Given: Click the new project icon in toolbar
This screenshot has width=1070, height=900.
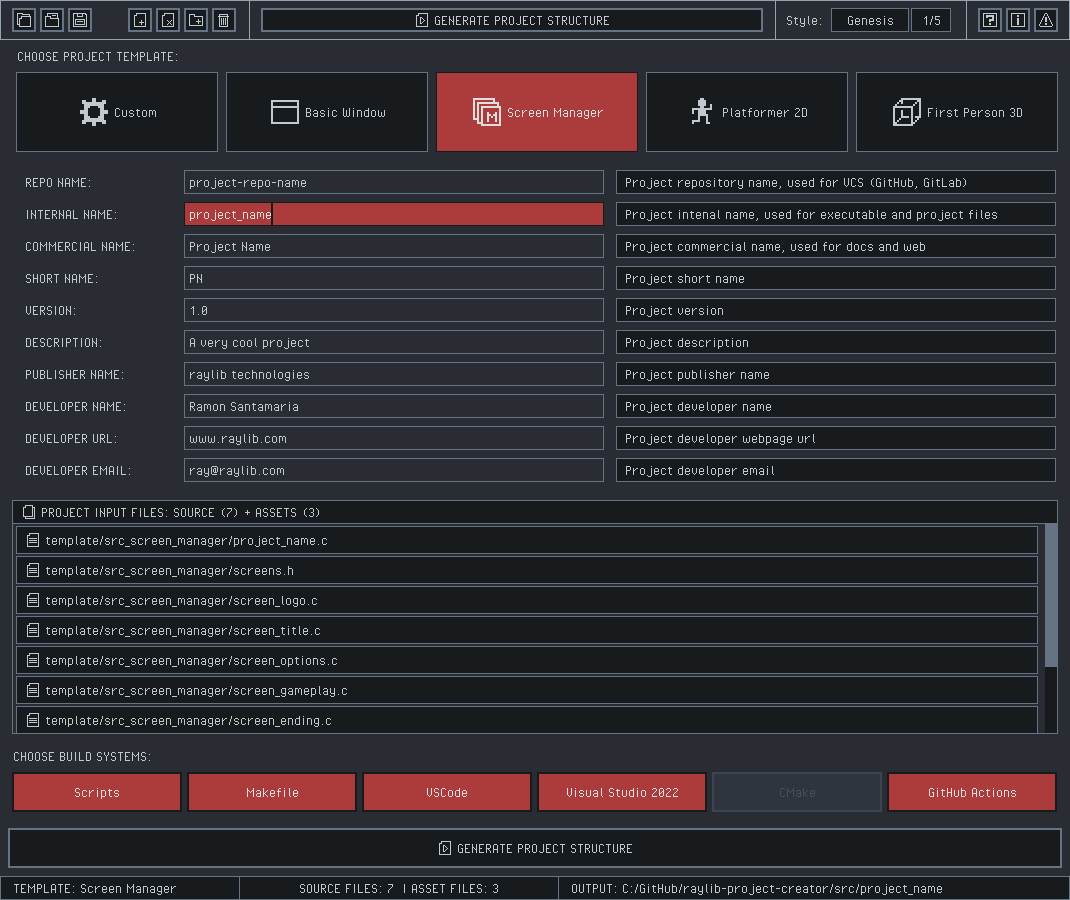Looking at the screenshot, I should [25, 20].
